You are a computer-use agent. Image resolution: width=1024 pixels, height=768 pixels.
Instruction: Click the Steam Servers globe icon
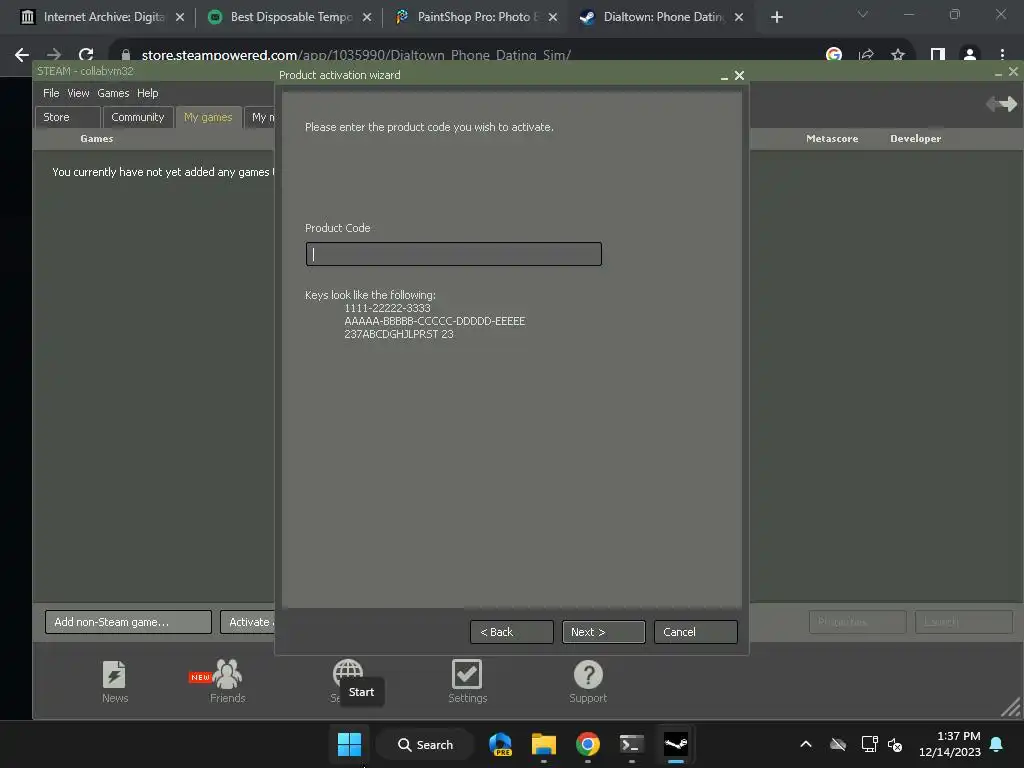click(347, 673)
